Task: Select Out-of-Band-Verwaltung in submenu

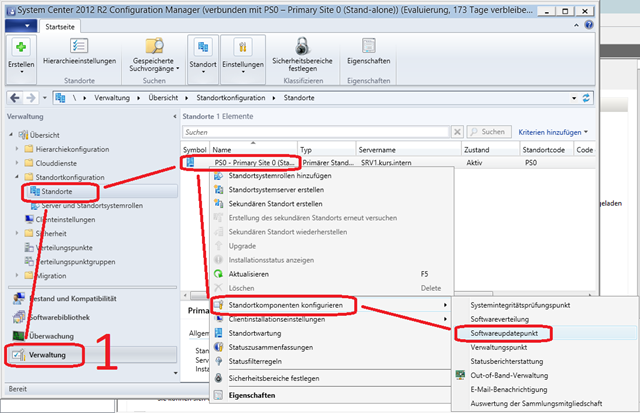Action: [545, 375]
